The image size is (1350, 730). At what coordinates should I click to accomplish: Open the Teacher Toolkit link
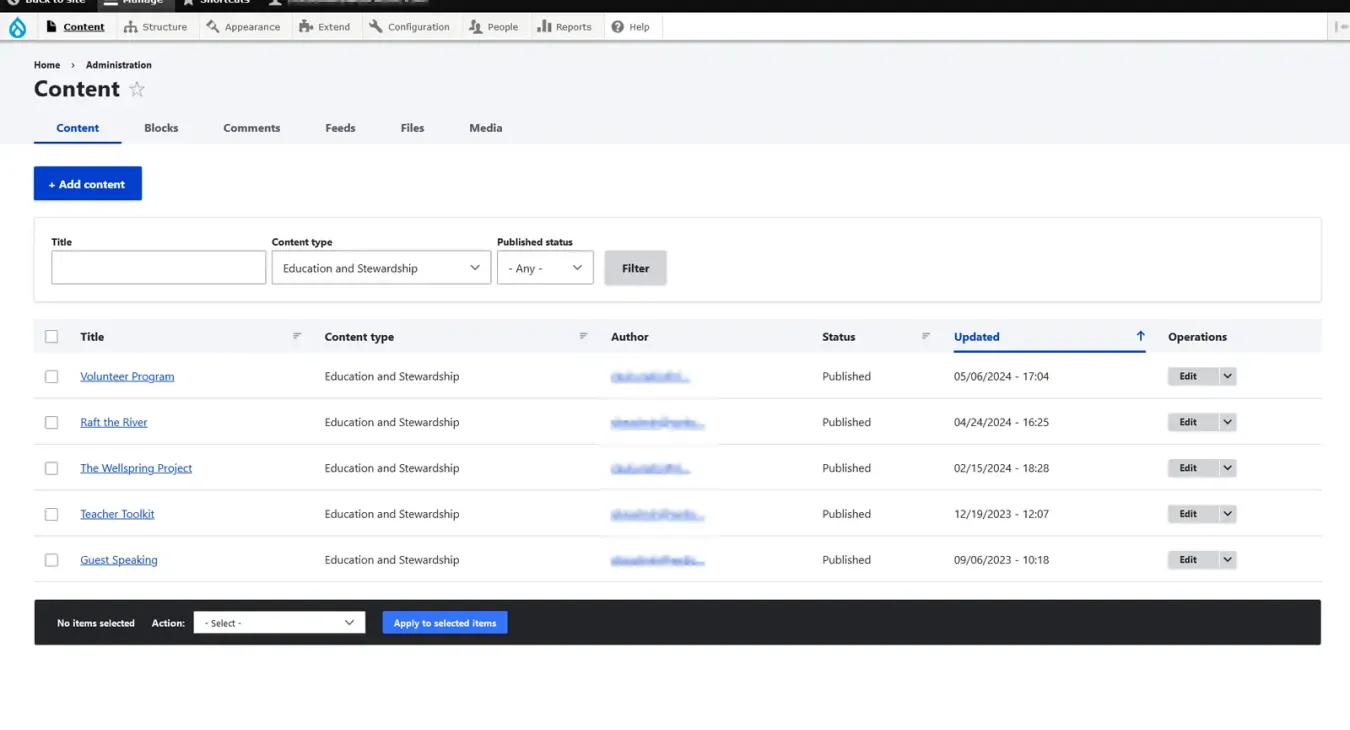click(x=117, y=514)
